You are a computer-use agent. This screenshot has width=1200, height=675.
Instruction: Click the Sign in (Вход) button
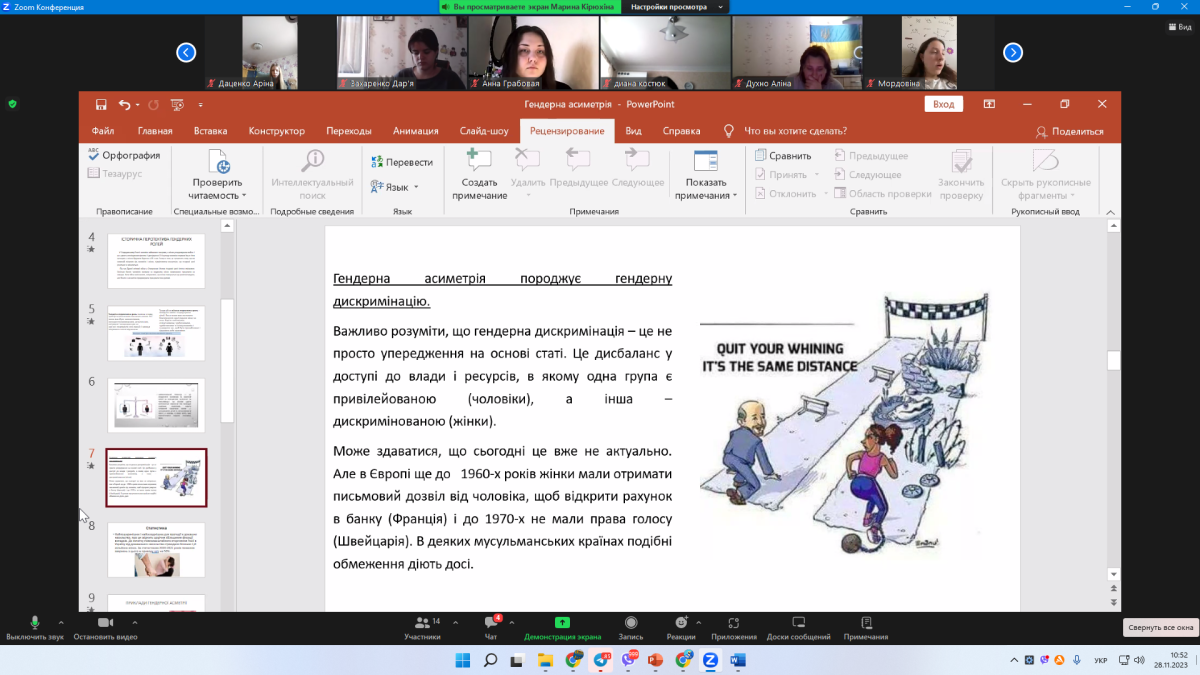click(x=943, y=104)
